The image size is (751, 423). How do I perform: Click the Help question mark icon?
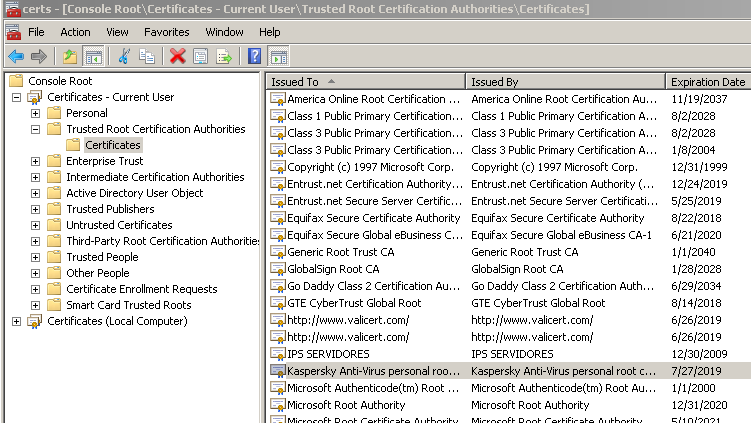(254, 57)
